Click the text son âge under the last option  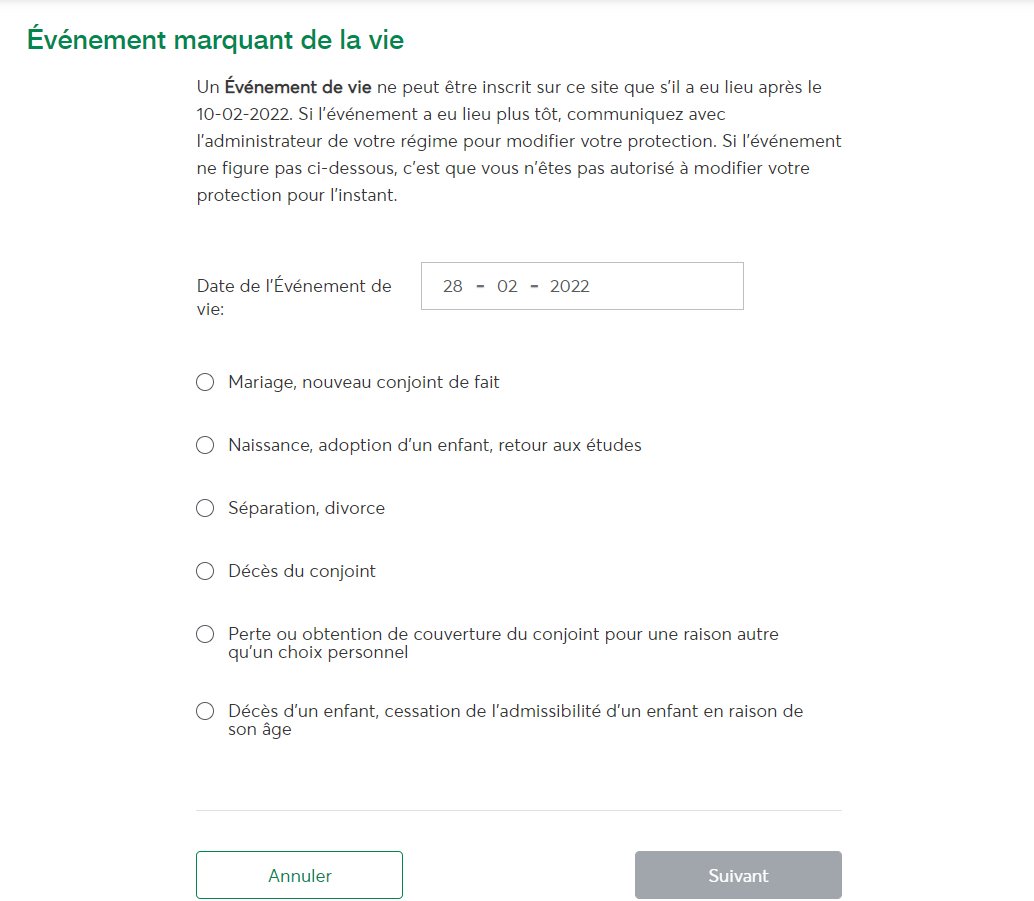[260, 730]
